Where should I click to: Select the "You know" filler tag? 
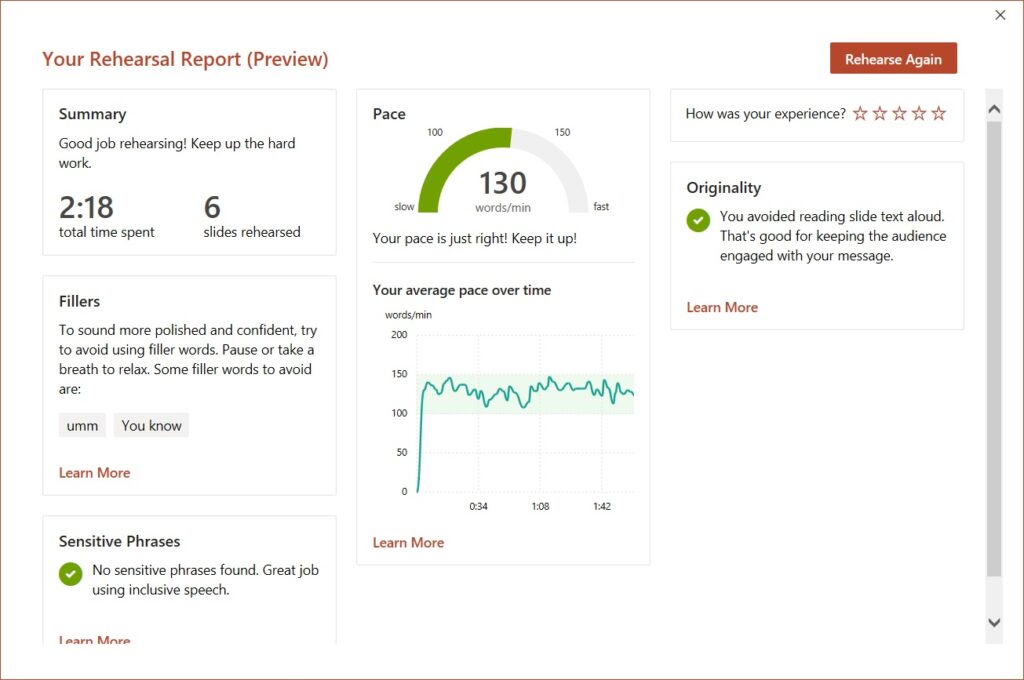coord(151,426)
